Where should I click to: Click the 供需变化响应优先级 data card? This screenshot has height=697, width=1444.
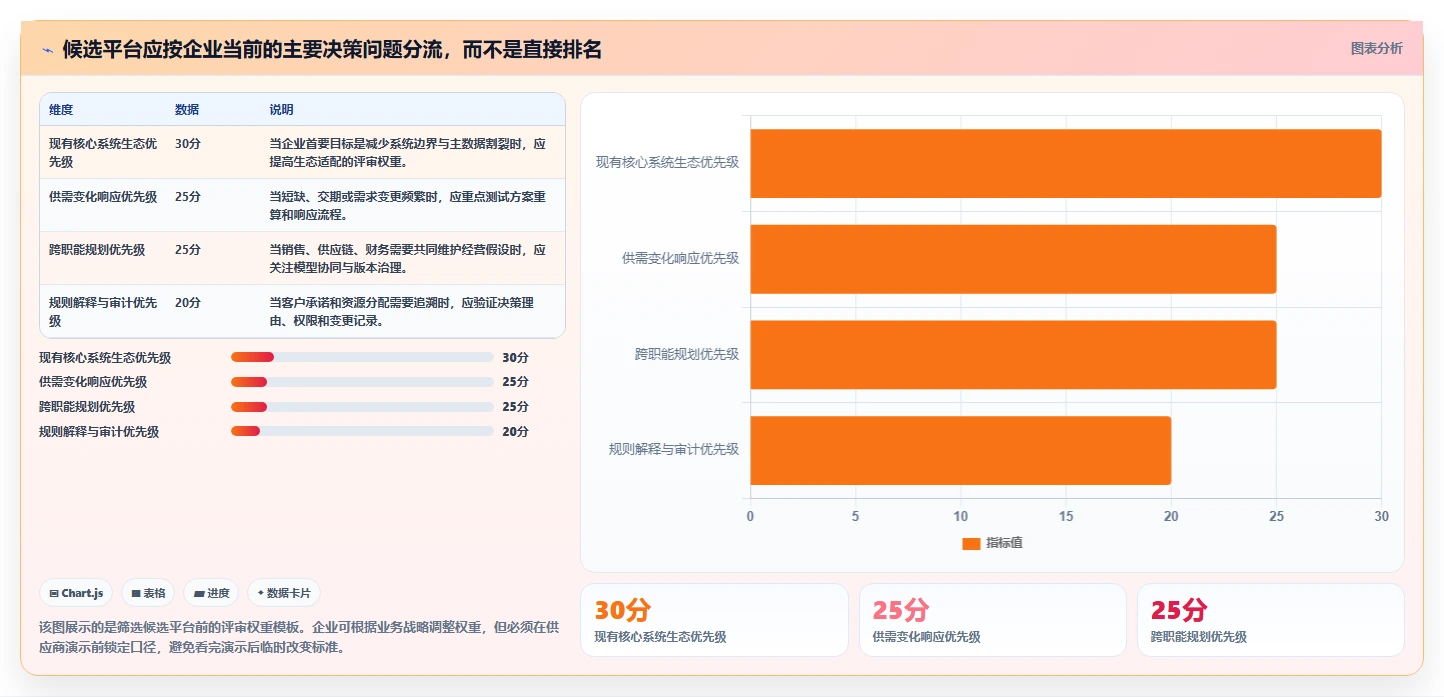993,620
